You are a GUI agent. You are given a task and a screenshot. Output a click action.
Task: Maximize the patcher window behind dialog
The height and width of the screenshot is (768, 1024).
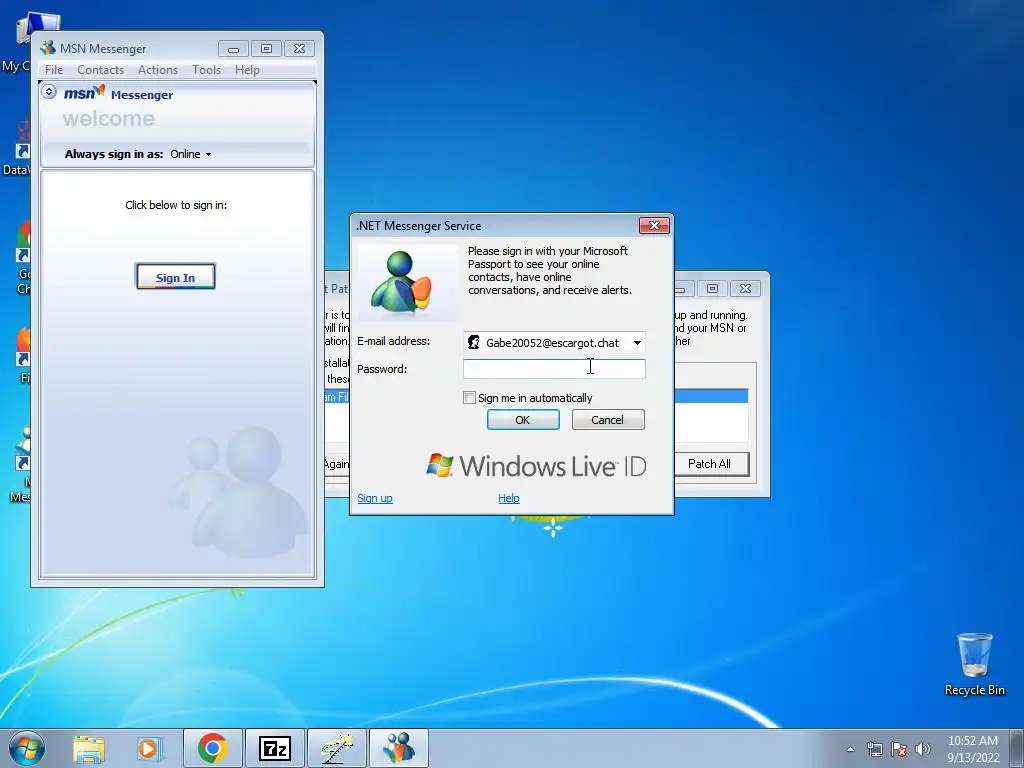point(712,288)
